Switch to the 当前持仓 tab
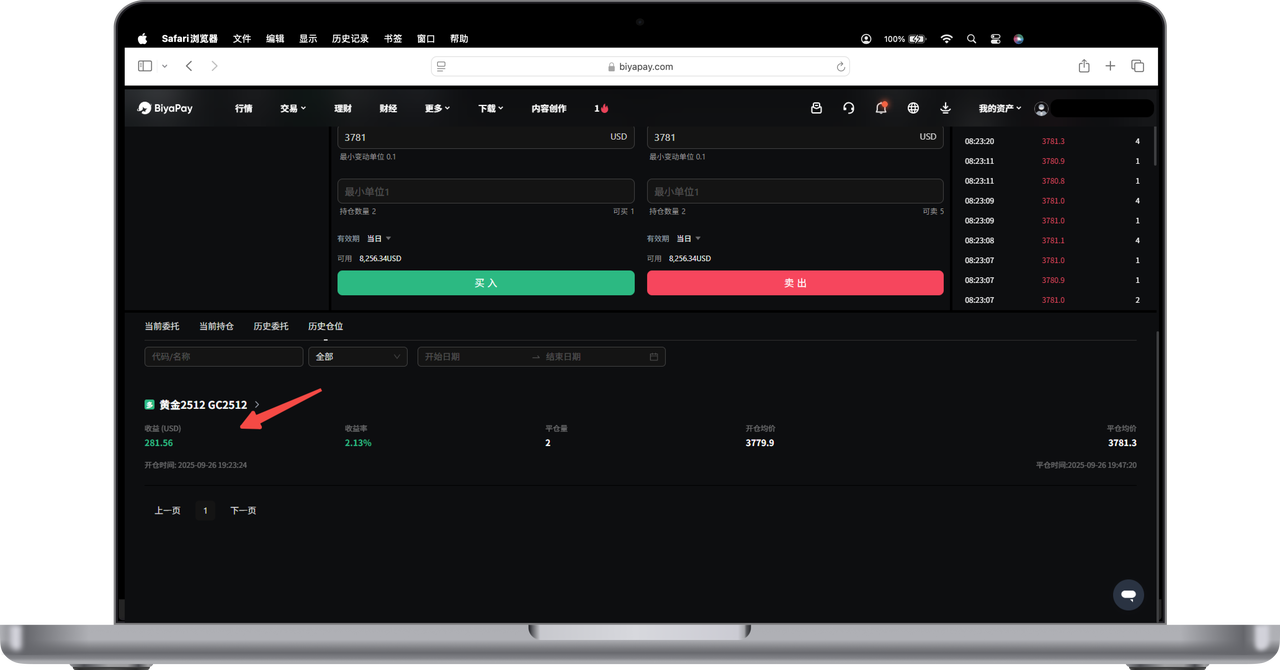 [x=216, y=326]
